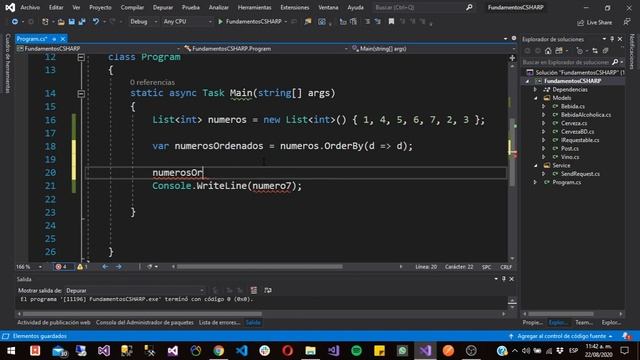Select Vino.cs in Solution Explorer
This screenshot has width=640, height=360.
pyautogui.click(x=570, y=157)
